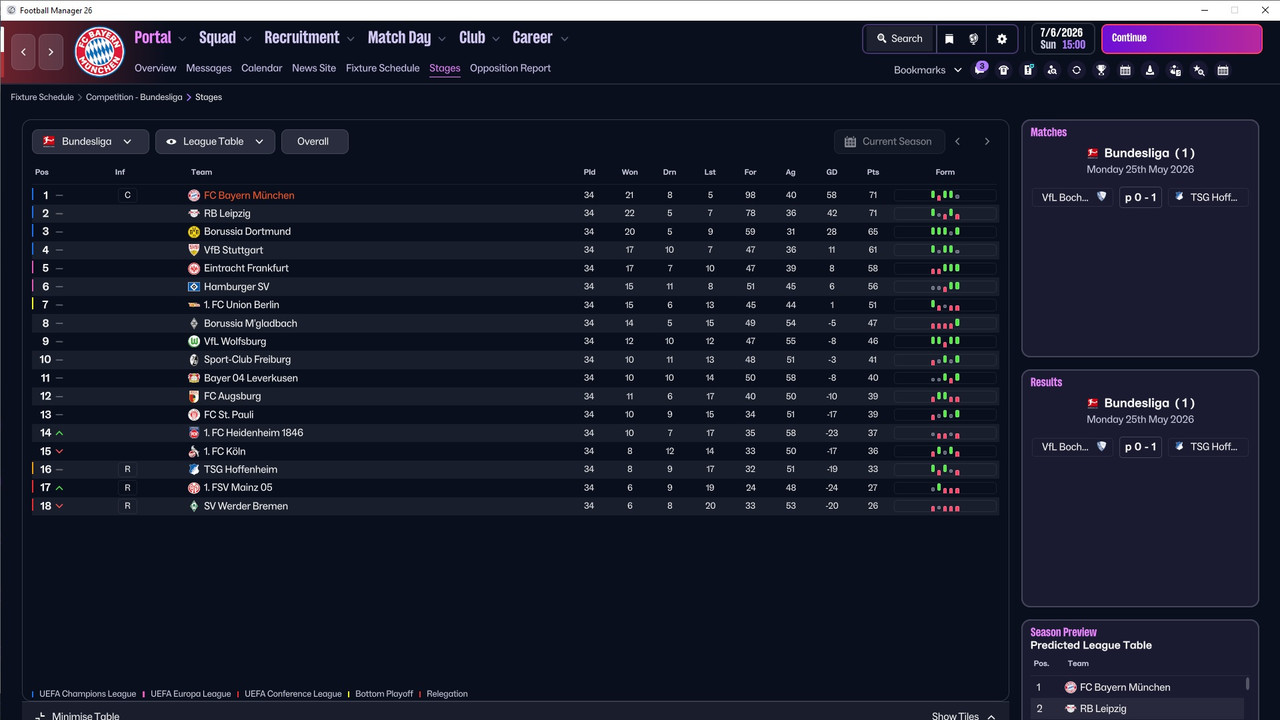This screenshot has width=1280, height=720.
Task: Toggle Show Tiles at the bottom right
Action: [964, 716]
